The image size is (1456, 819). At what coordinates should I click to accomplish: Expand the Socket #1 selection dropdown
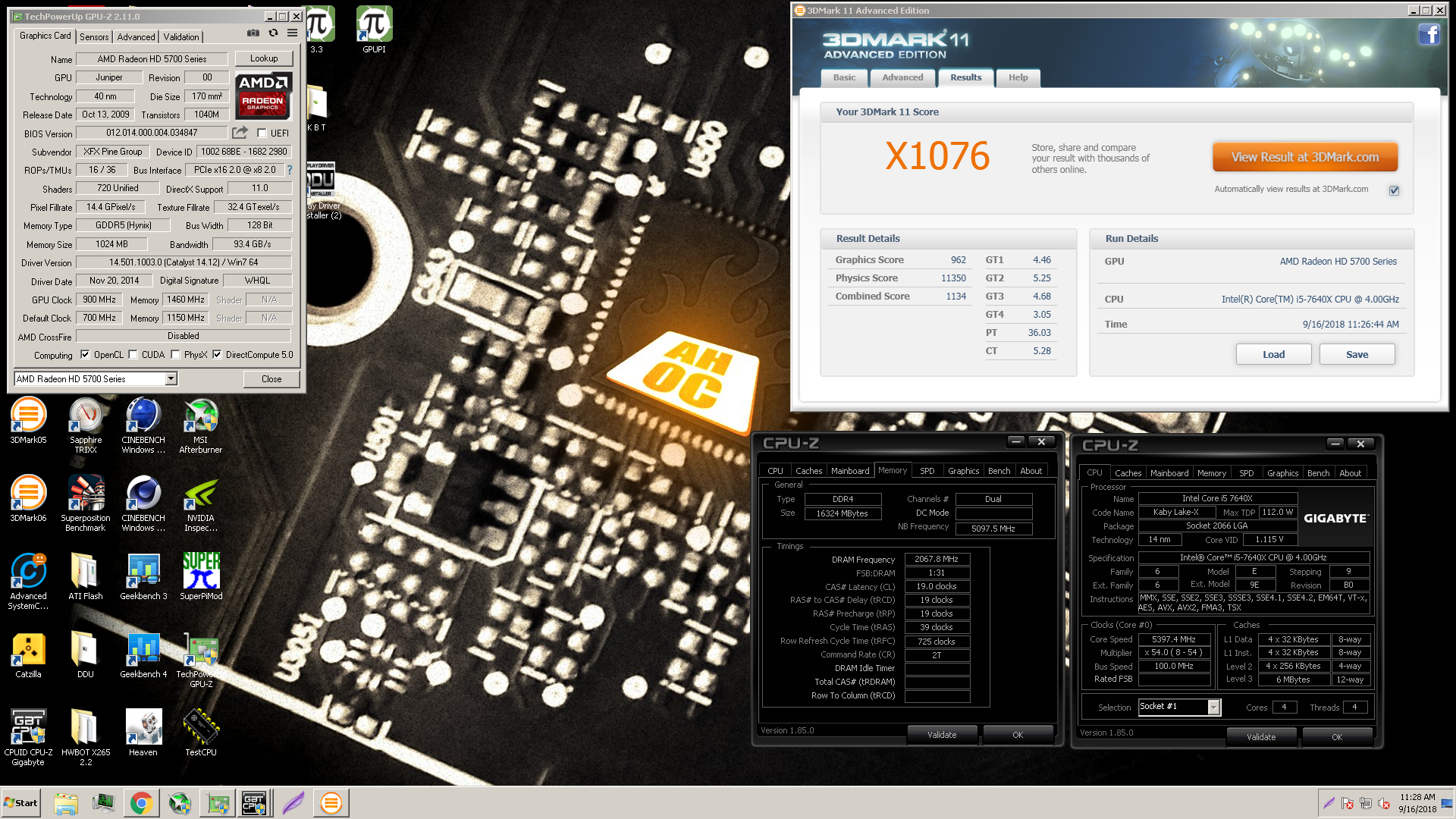pyautogui.click(x=1213, y=707)
